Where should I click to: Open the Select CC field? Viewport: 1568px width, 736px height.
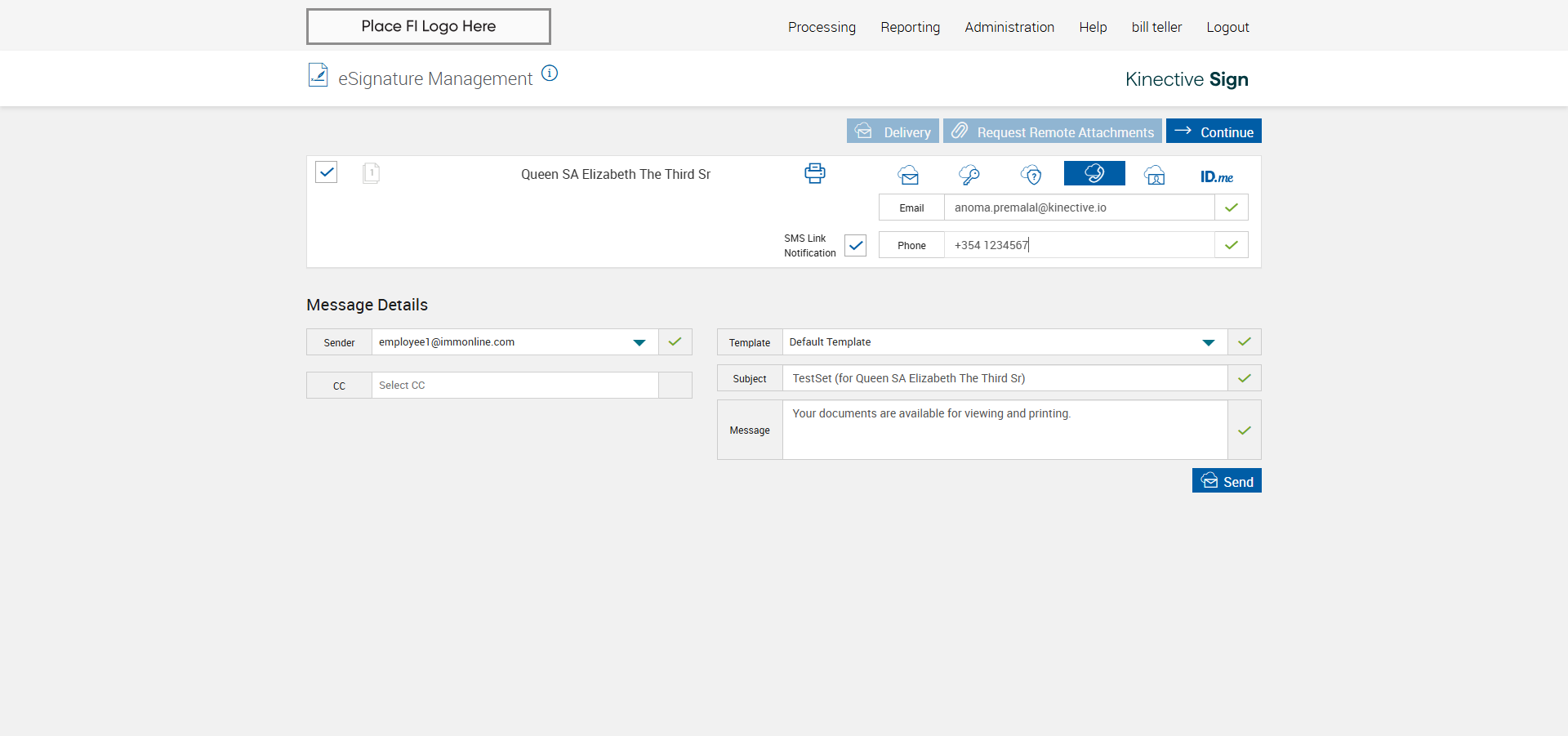pos(514,386)
